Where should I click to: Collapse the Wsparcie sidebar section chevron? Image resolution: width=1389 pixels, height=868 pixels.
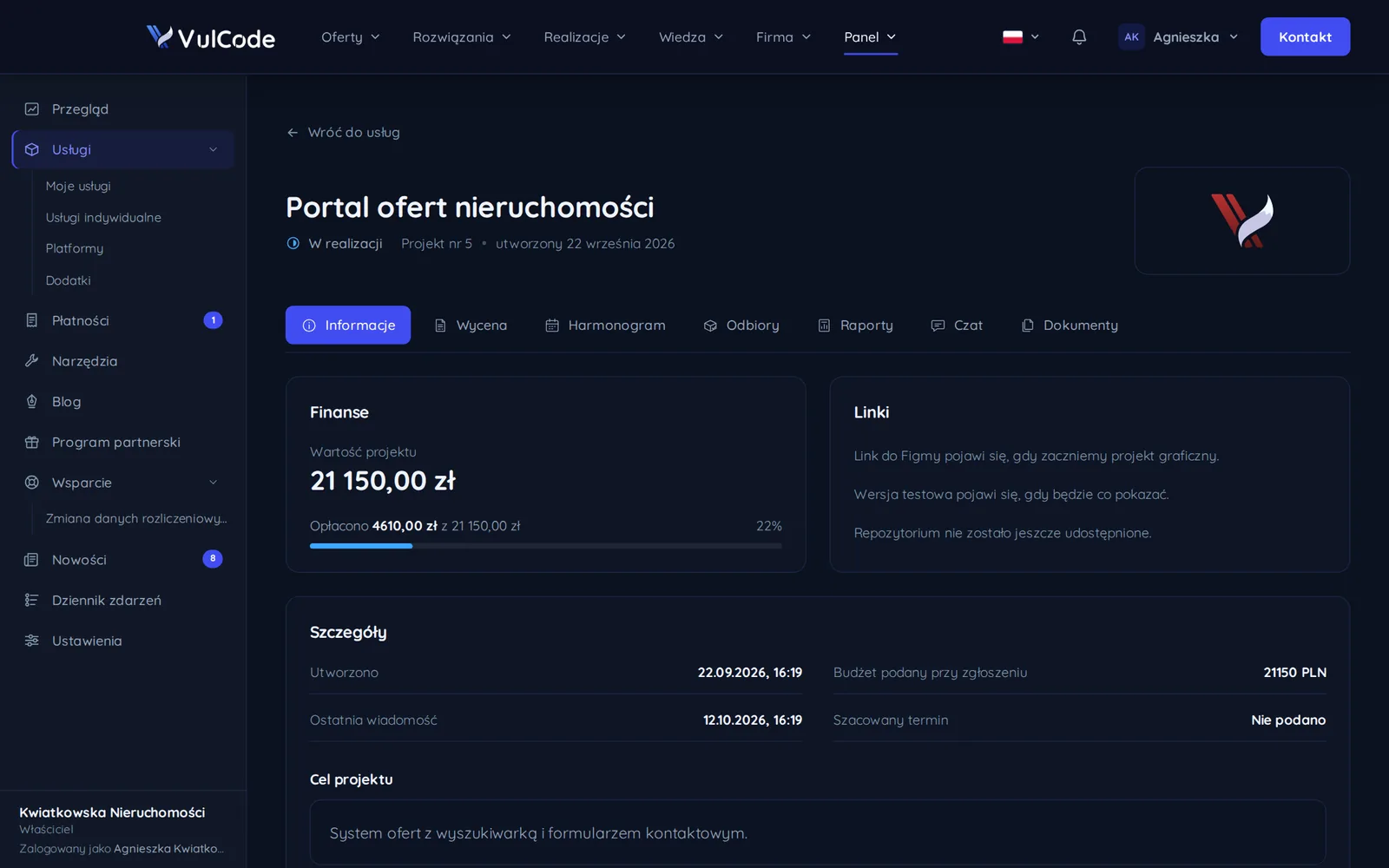tap(214, 483)
